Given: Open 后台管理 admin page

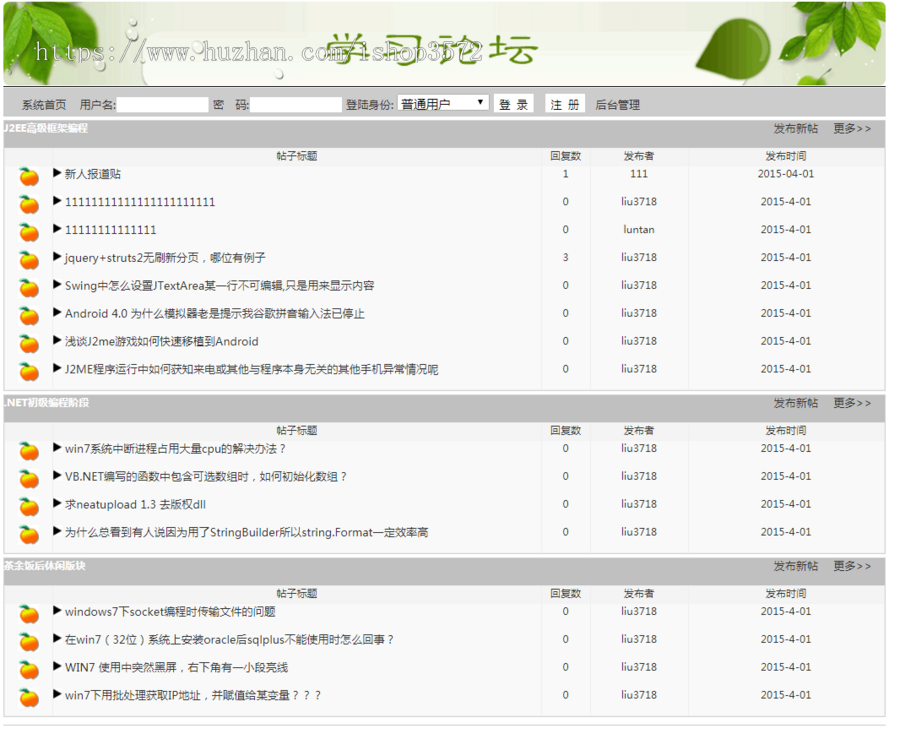Looking at the screenshot, I should pyautogui.click(x=617, y=105).
